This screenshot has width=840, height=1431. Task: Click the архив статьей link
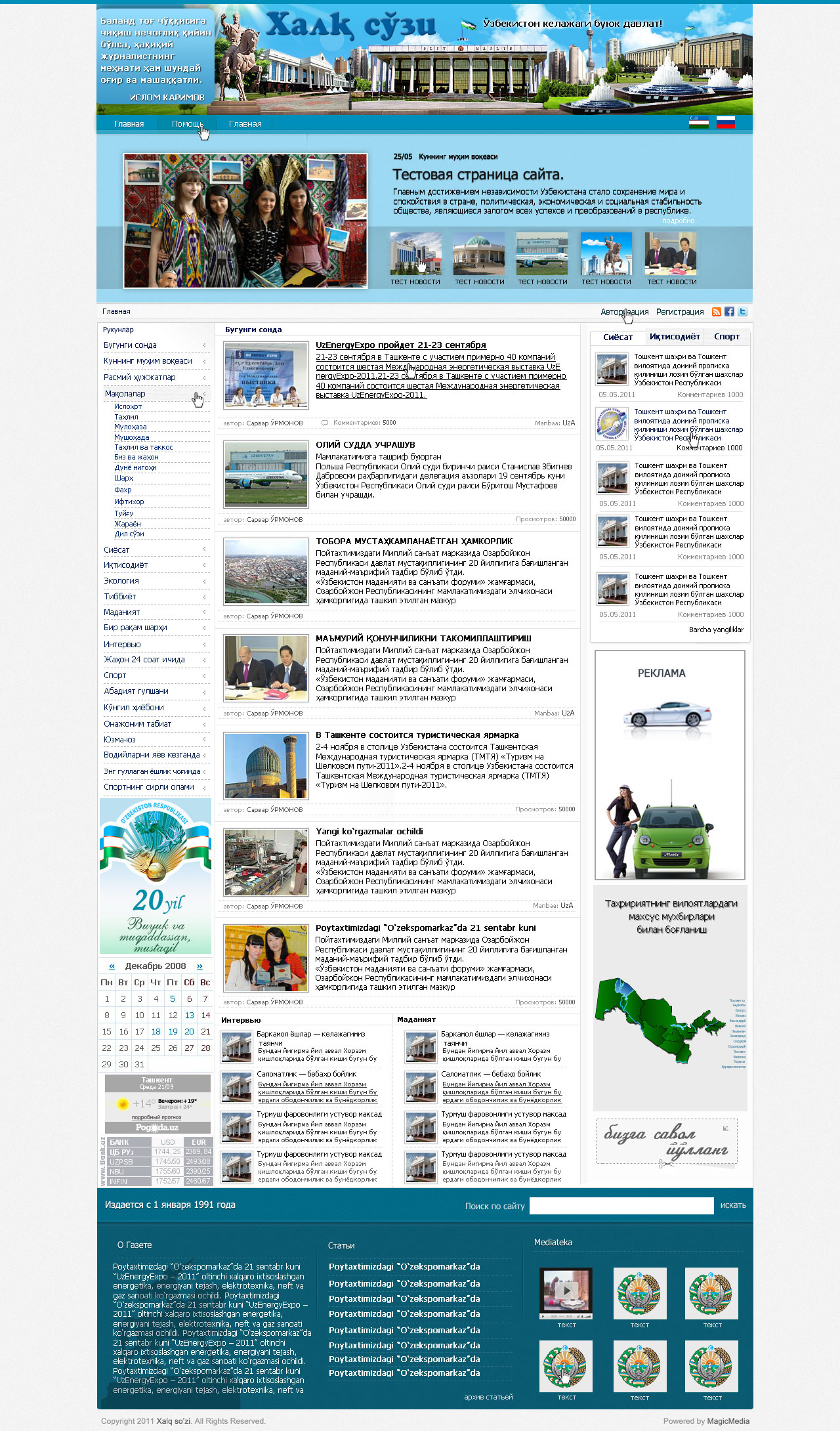(488, 1397)
